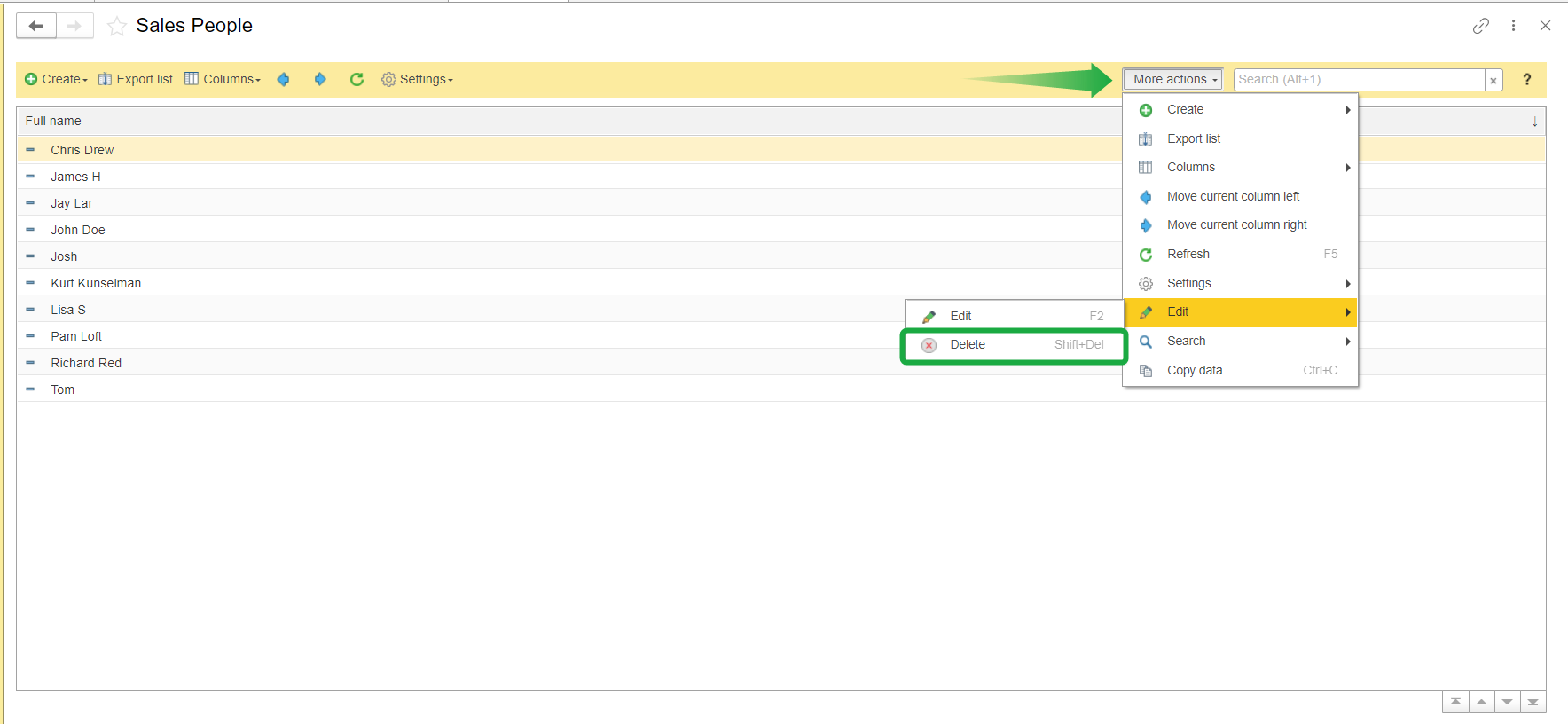Click the green refresh icon in toolbar
This screenshot has height=724, width=1568.
coord(357,80)
